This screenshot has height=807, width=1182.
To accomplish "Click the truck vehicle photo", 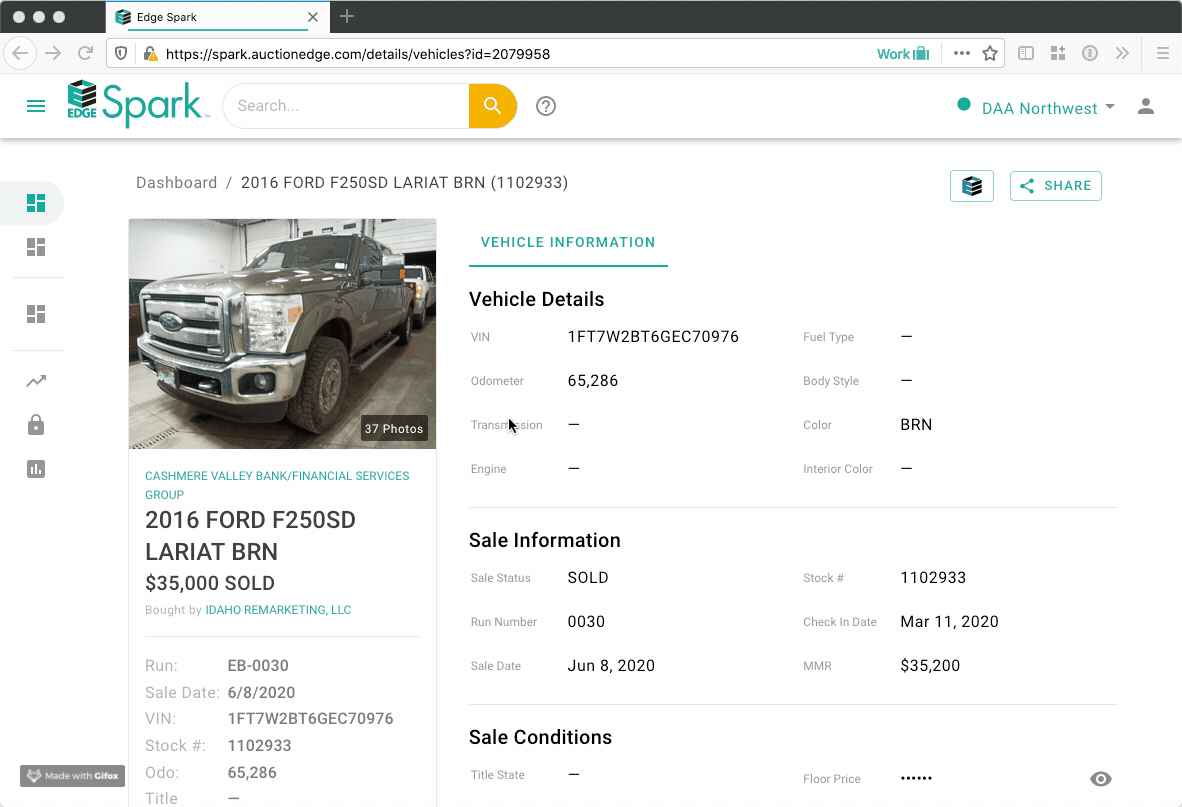I will pyautogui.click(x=282, y=334).
